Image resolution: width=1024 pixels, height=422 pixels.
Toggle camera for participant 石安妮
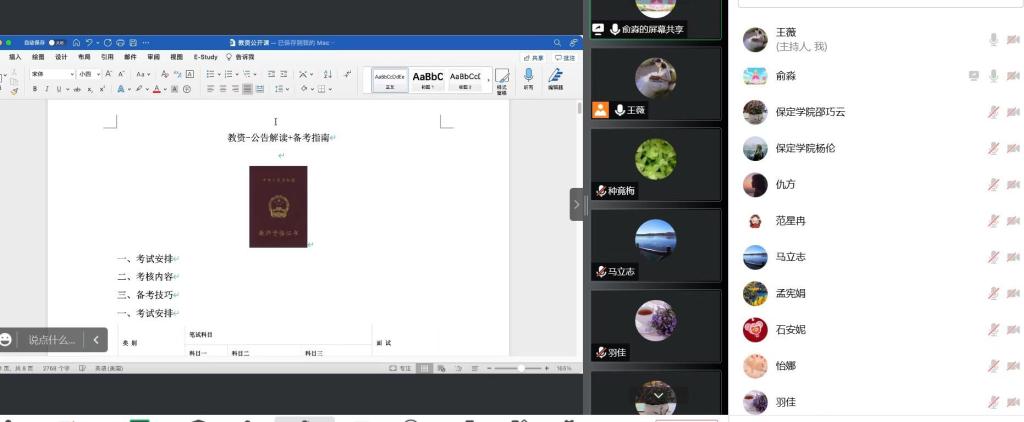1012,330
